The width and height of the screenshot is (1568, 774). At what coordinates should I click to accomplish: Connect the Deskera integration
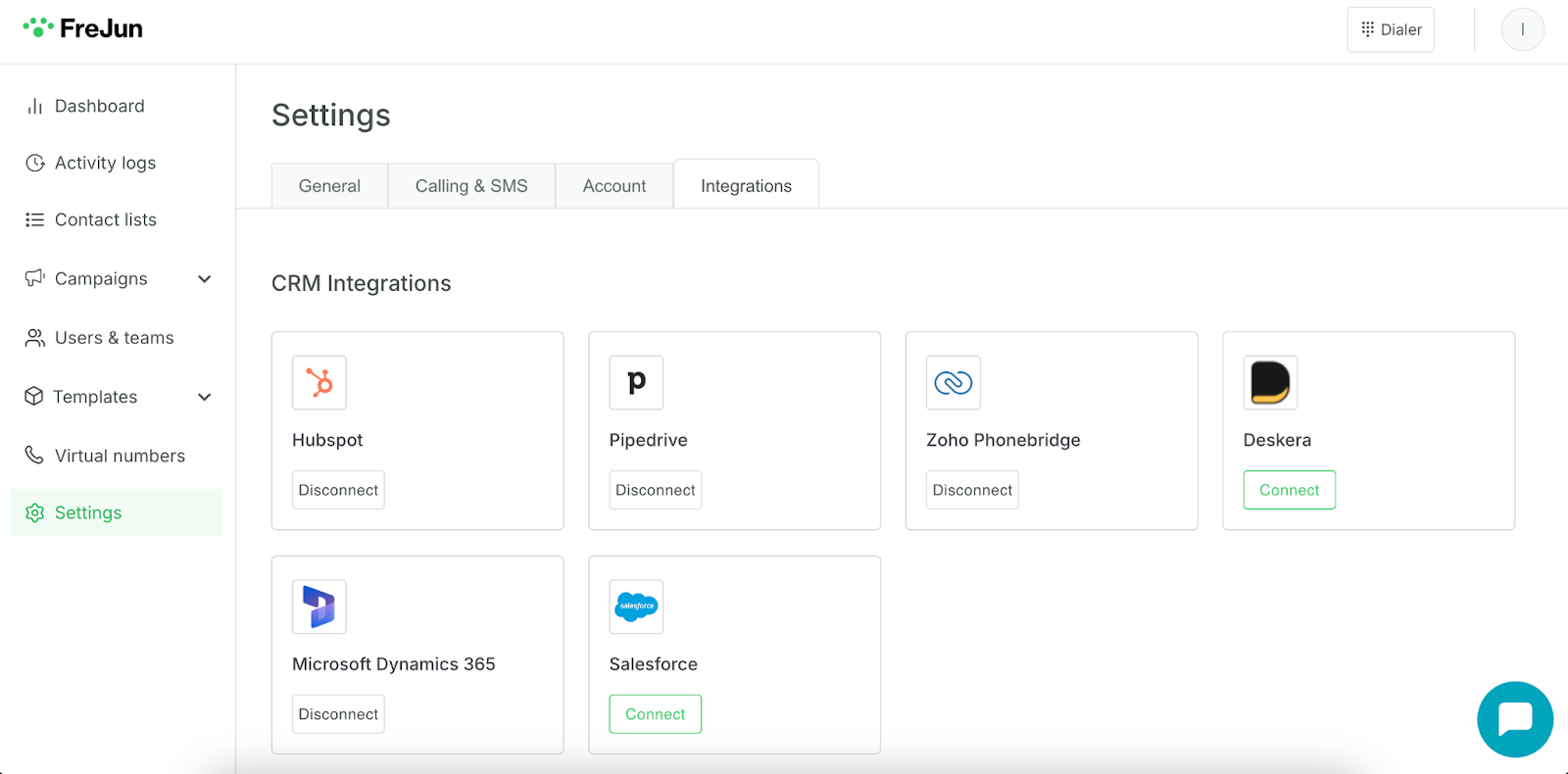pyautogui.click(x=1290, y=490)
